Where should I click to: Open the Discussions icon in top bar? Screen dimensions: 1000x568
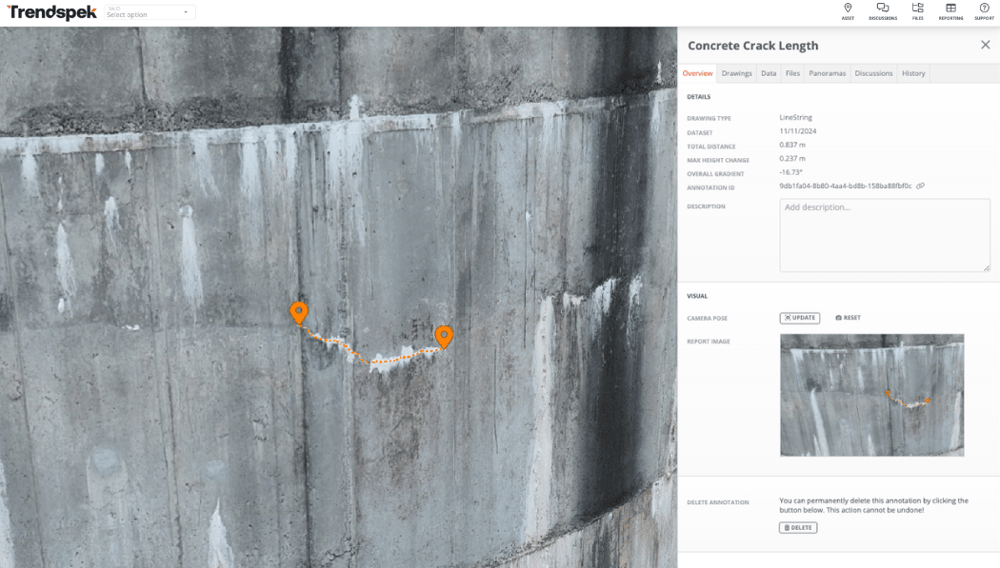883,11
